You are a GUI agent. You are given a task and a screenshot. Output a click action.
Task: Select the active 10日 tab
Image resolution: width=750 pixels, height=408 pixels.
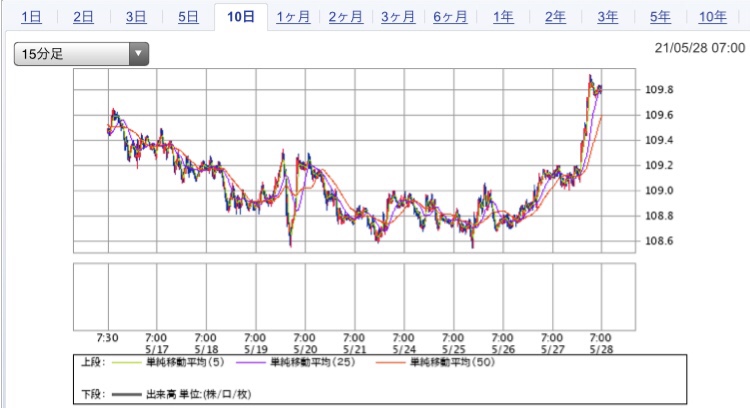[x=241, y=17]
